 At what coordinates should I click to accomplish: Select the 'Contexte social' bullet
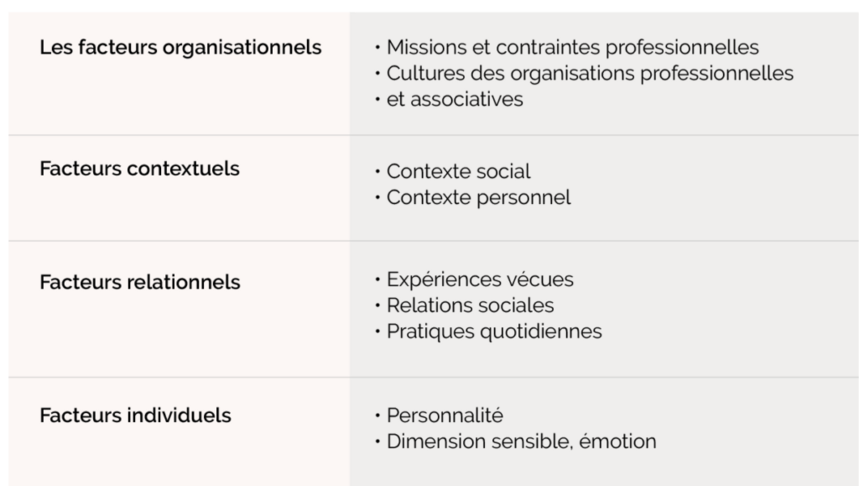(459, 171)
